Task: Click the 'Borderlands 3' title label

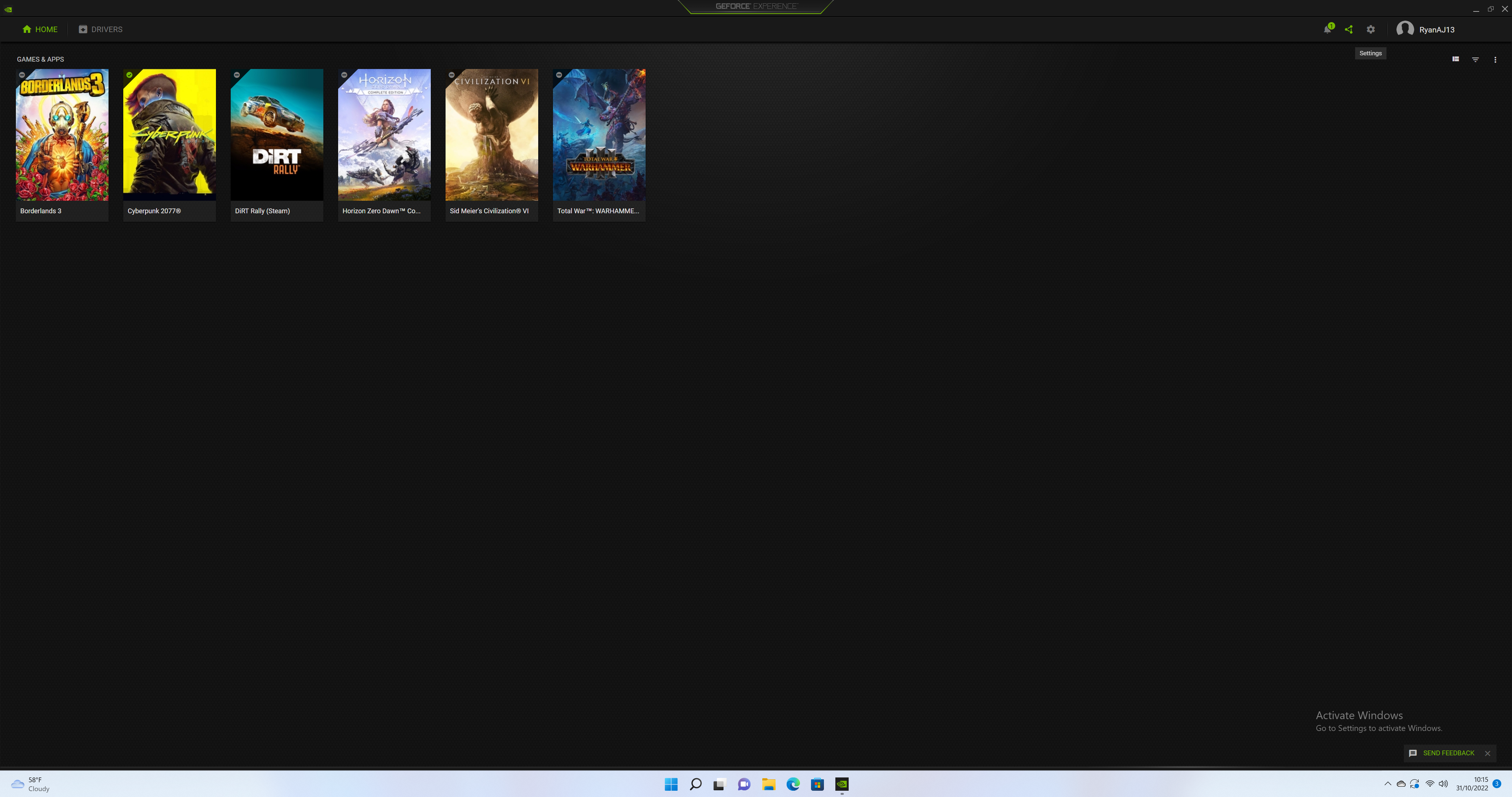Action: point(41,211)
